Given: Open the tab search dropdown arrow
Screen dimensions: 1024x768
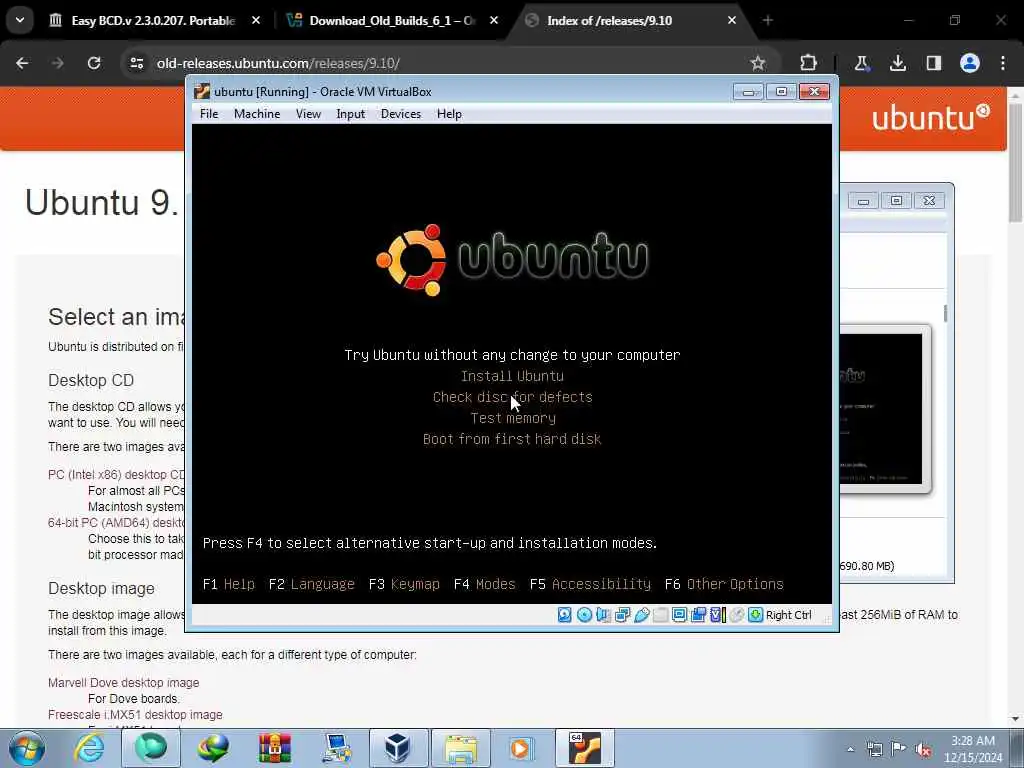Looking at the screenshot, I should pyautogui.click(x=20, y=20).
